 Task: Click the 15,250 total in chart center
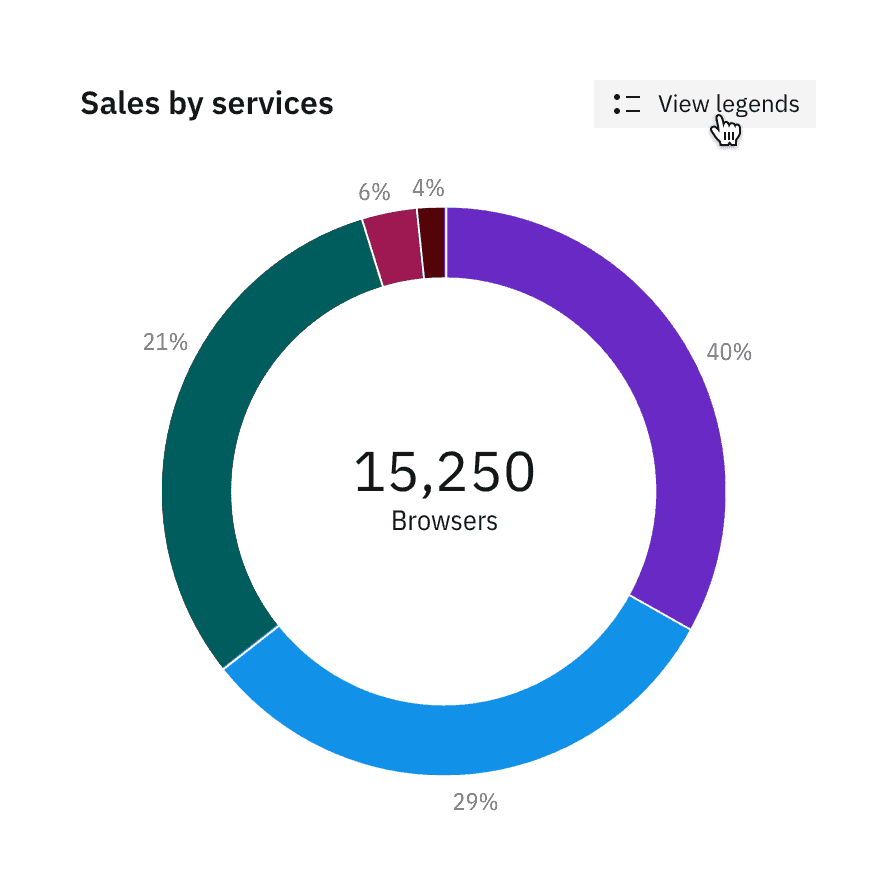445,472
